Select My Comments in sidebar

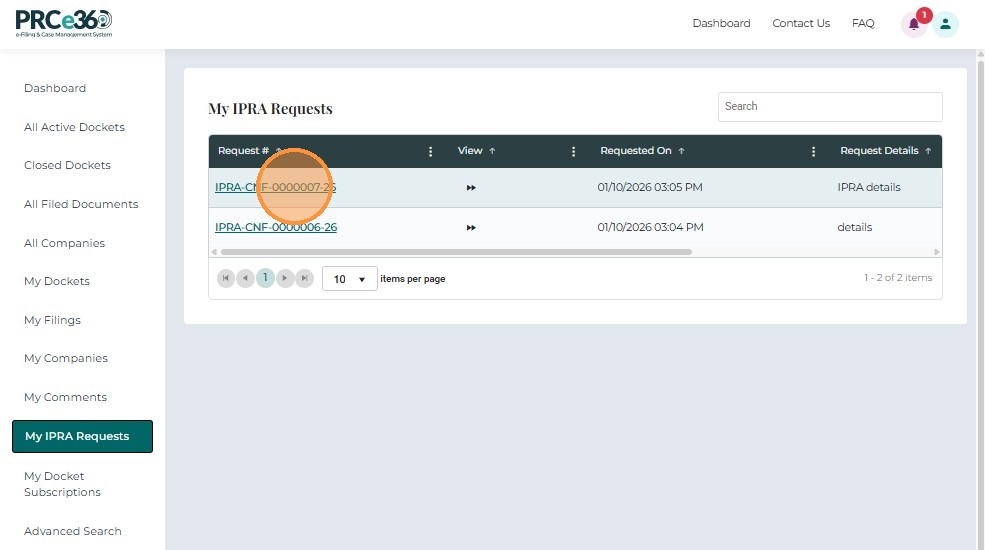point(65,397)
